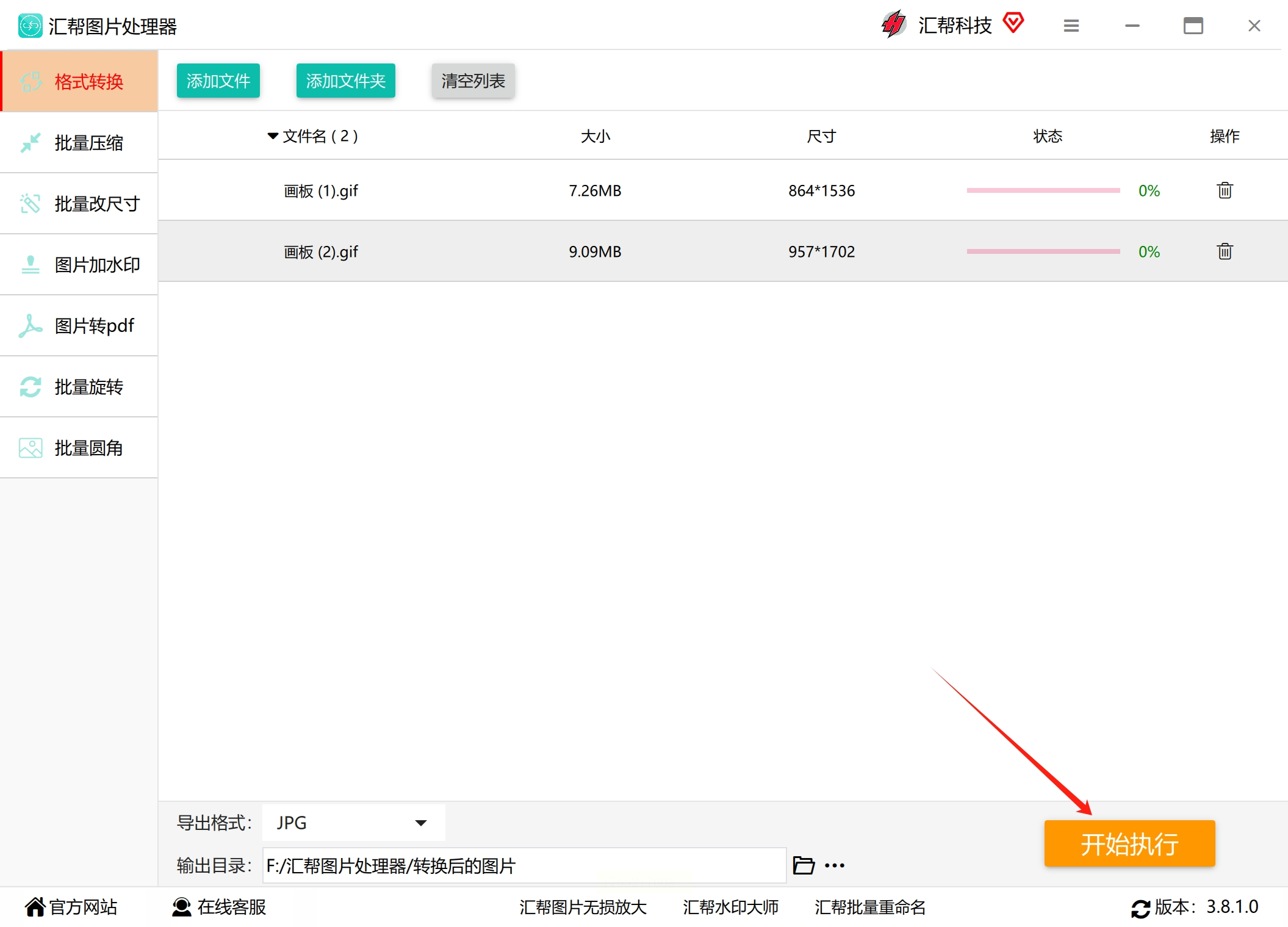Click progress bar of 画板 (1).gif
This screenshot has width=1288, height=927.
point(1043,190)
